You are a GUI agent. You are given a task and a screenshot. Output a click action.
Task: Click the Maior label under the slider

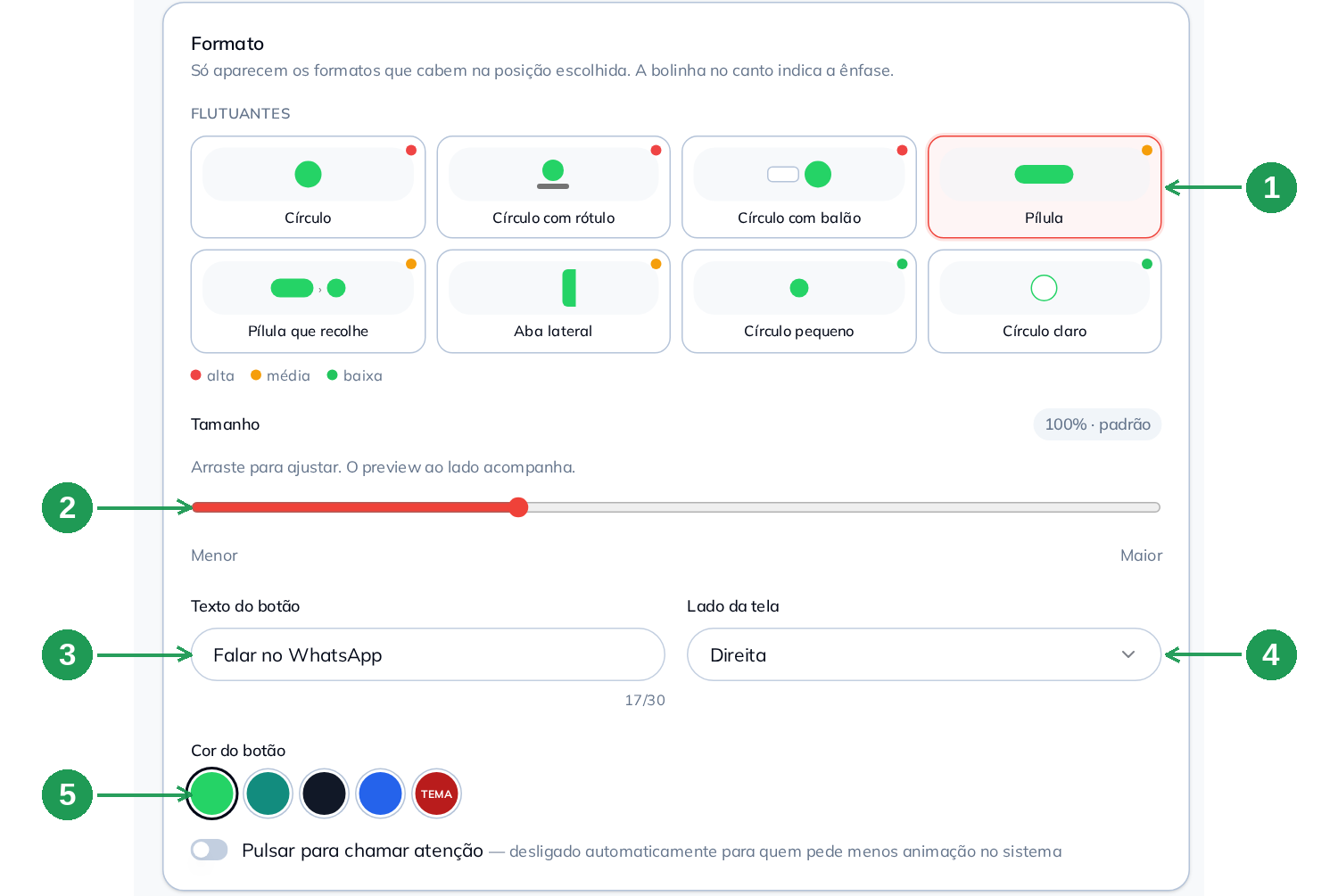[x=1141, y=555]
